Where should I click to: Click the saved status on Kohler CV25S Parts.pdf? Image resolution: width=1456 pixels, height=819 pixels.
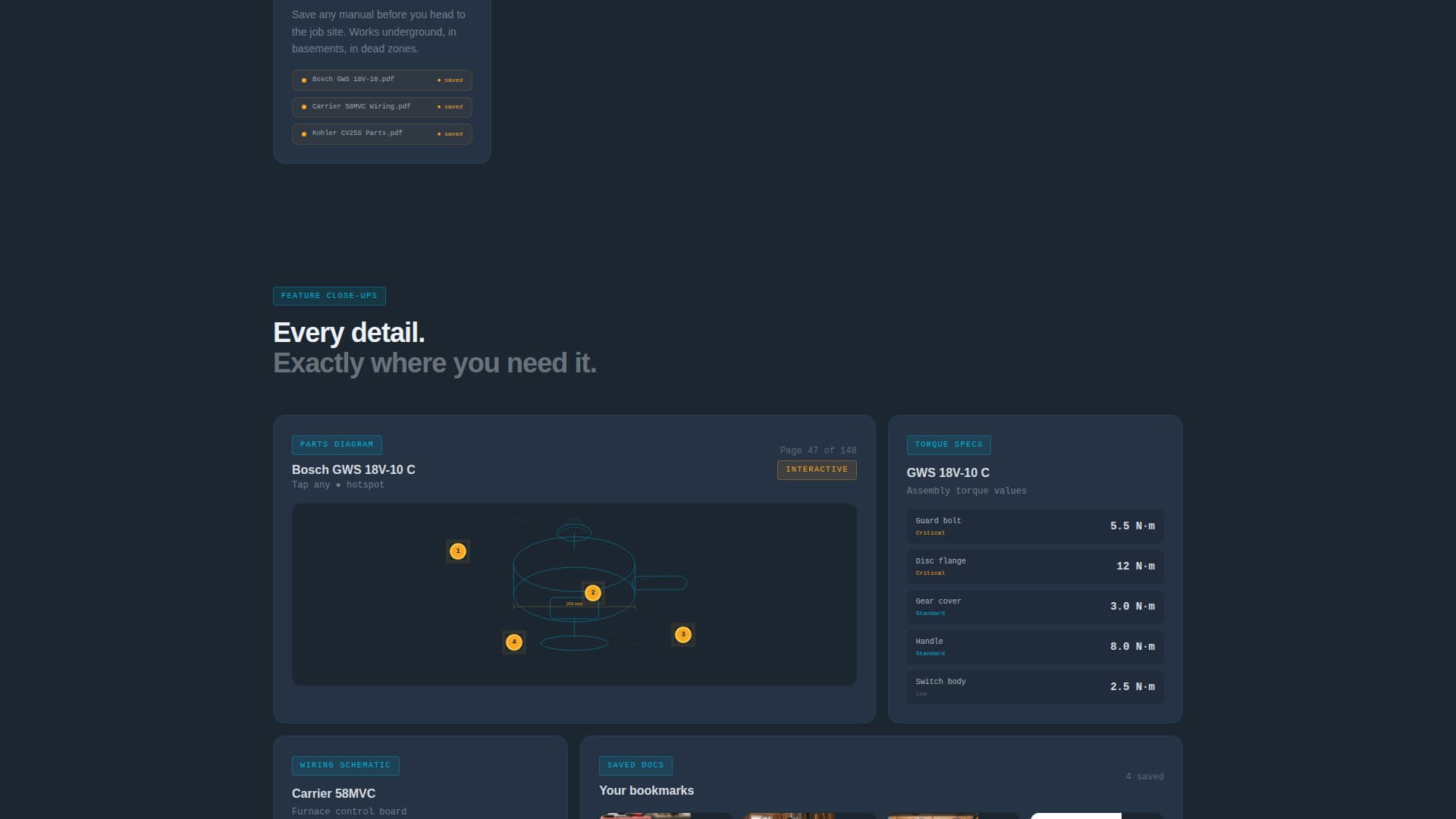[x=450, y=134]
